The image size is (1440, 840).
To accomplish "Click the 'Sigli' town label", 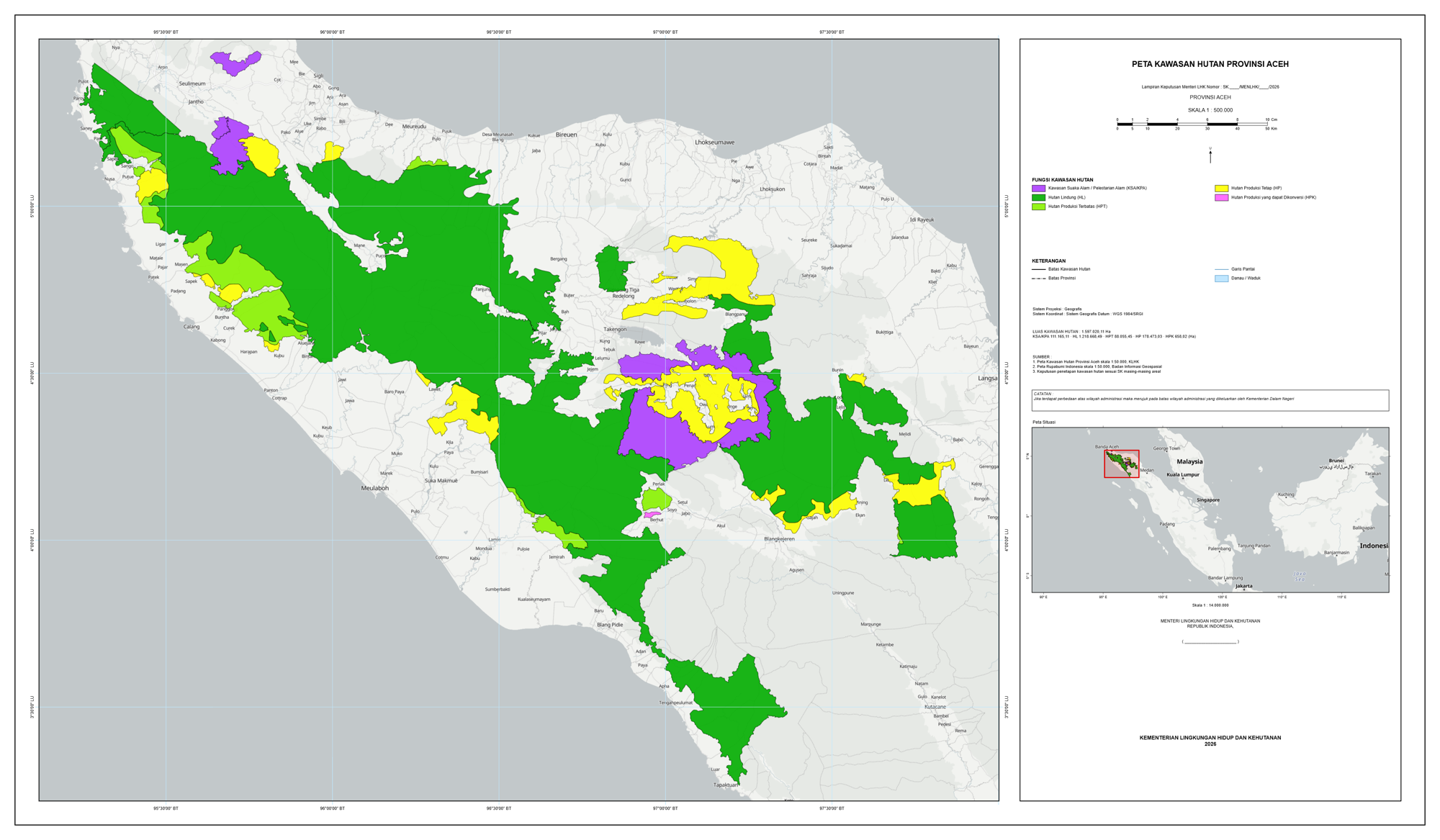I will (318, 76).
